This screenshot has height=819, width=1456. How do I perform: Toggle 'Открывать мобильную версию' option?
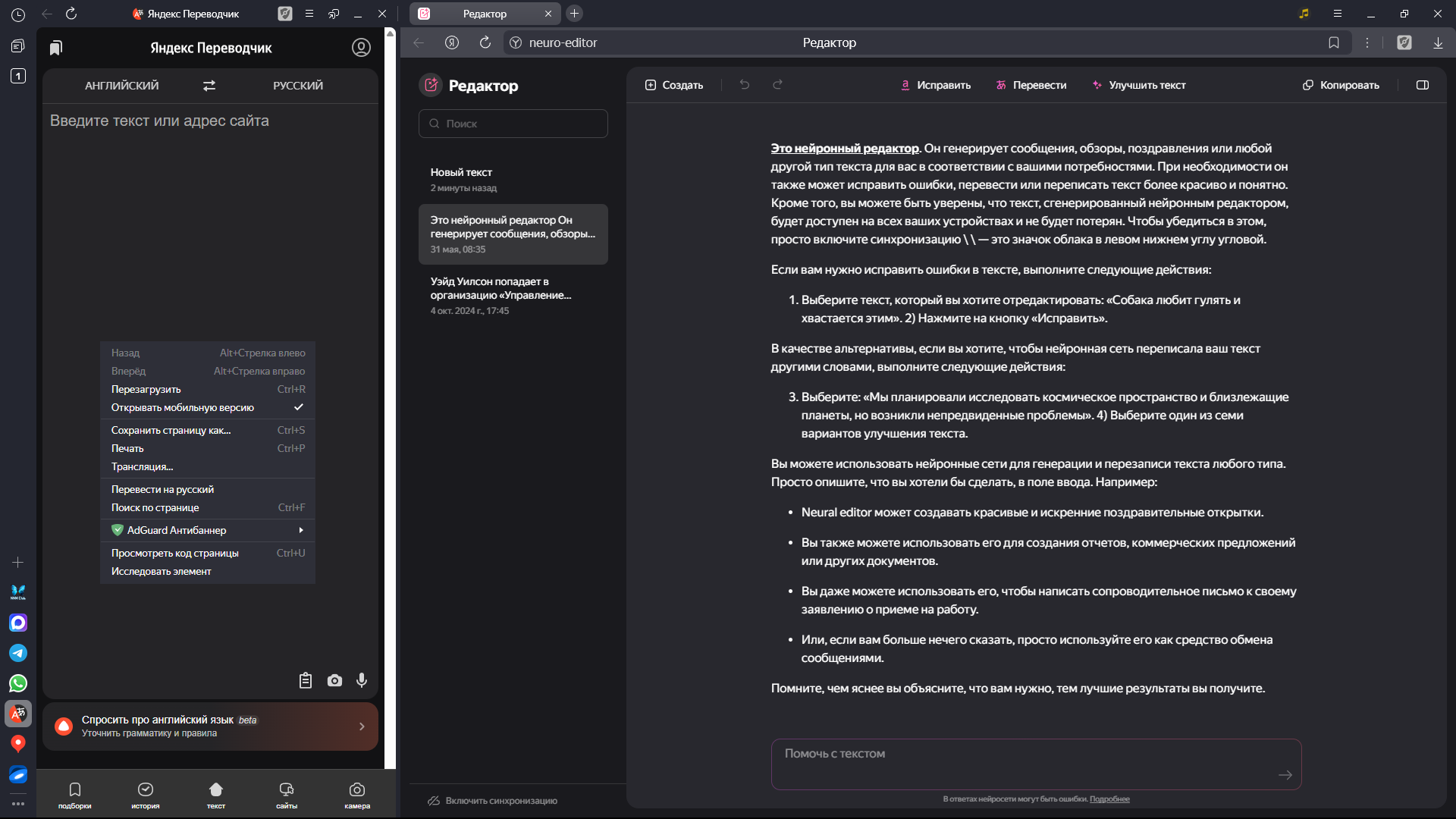click(208, 407)
